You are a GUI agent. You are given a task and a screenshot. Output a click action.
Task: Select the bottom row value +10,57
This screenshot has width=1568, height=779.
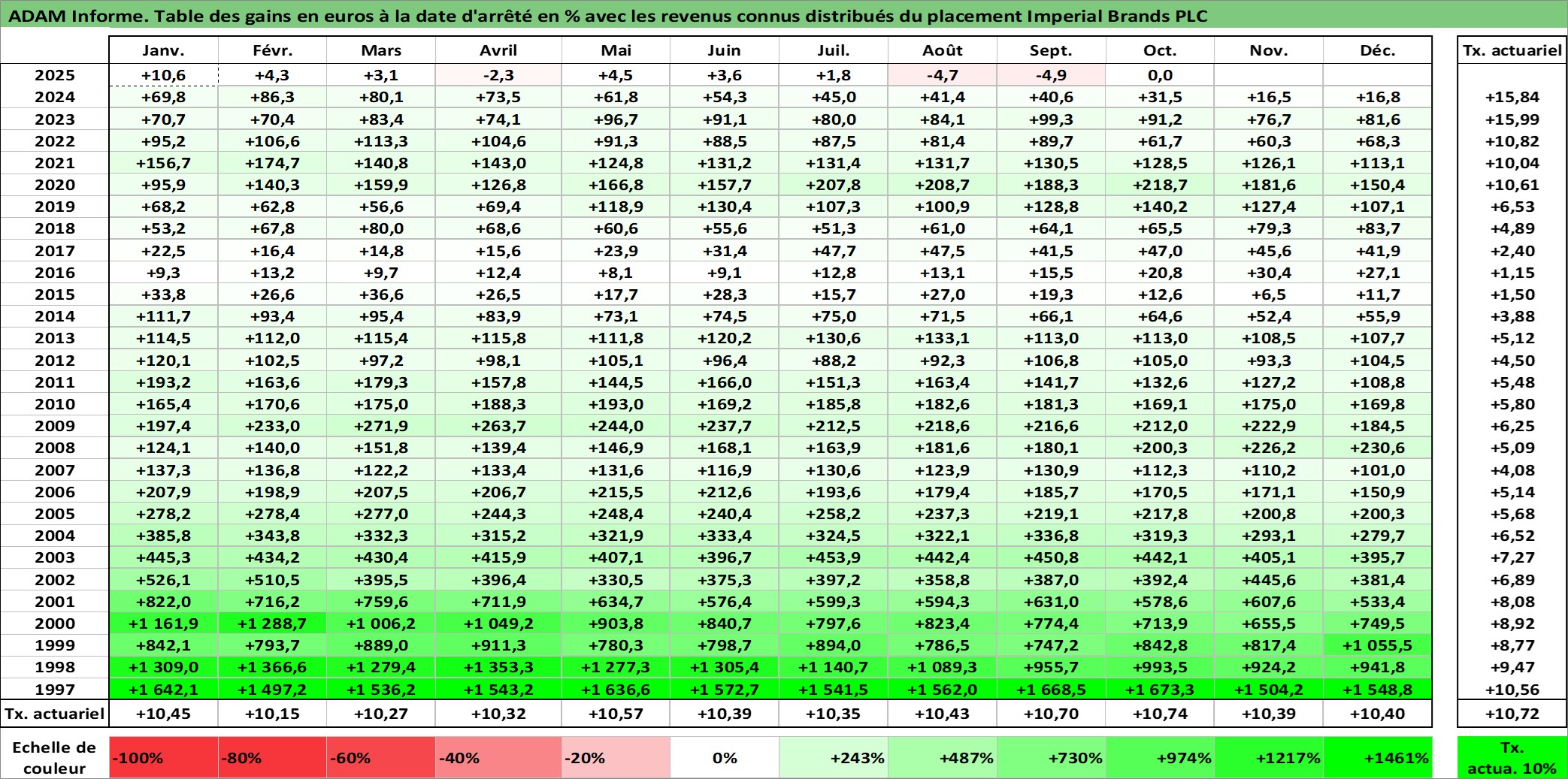point(616,714)
